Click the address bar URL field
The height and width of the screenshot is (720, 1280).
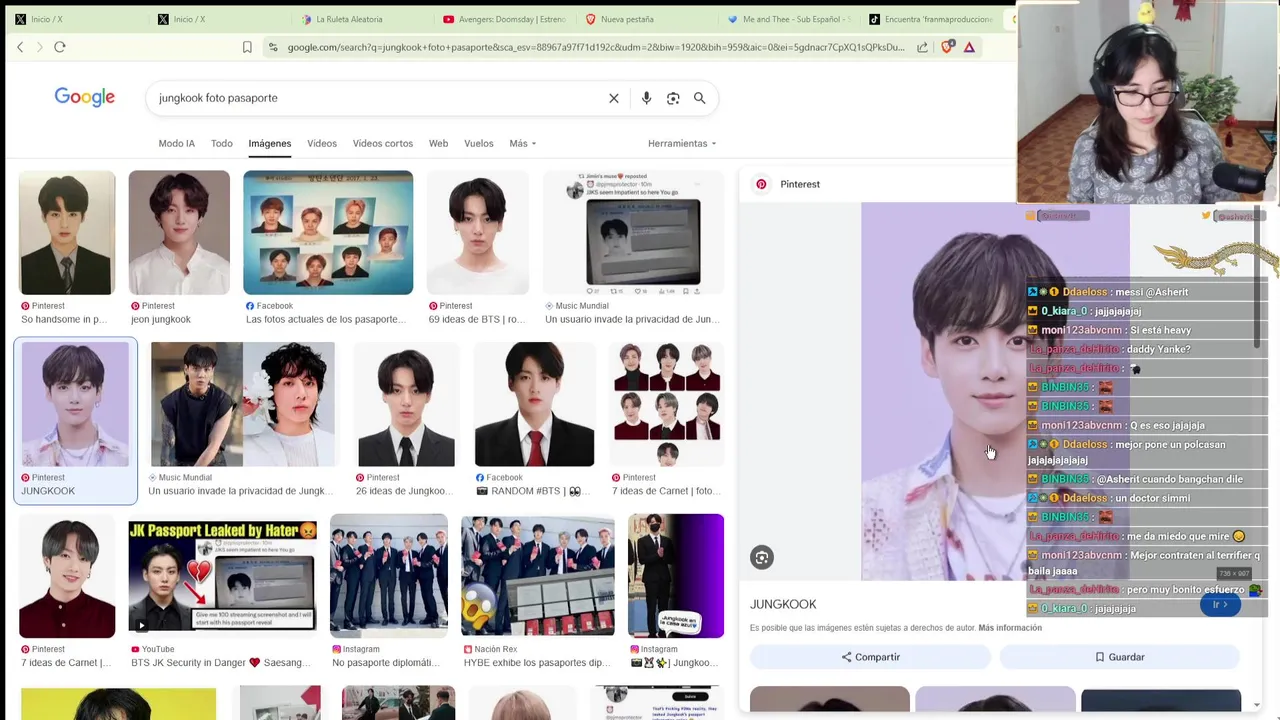(595, 47)
